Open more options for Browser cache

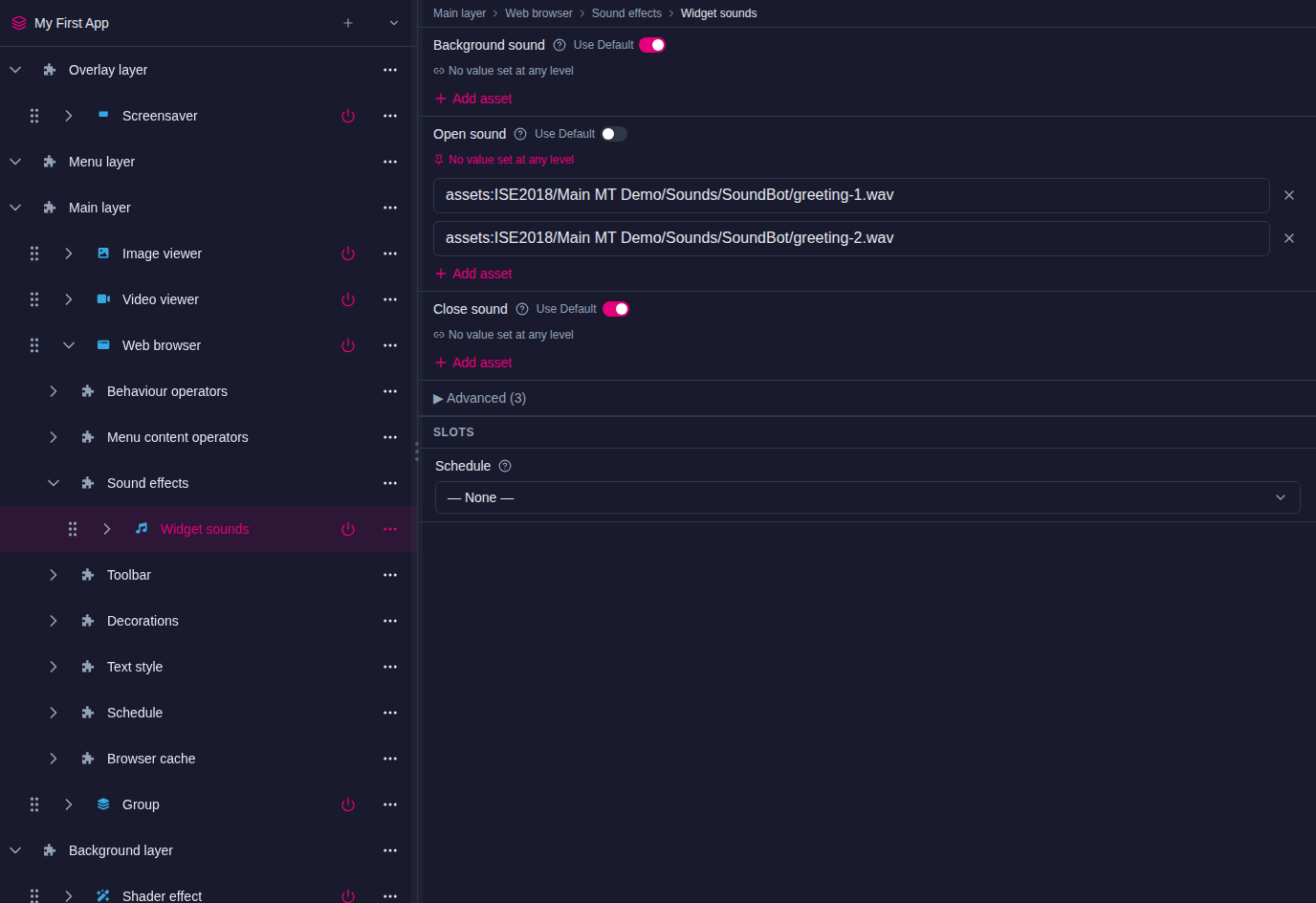pyautogui.click(x=390, y=759)
